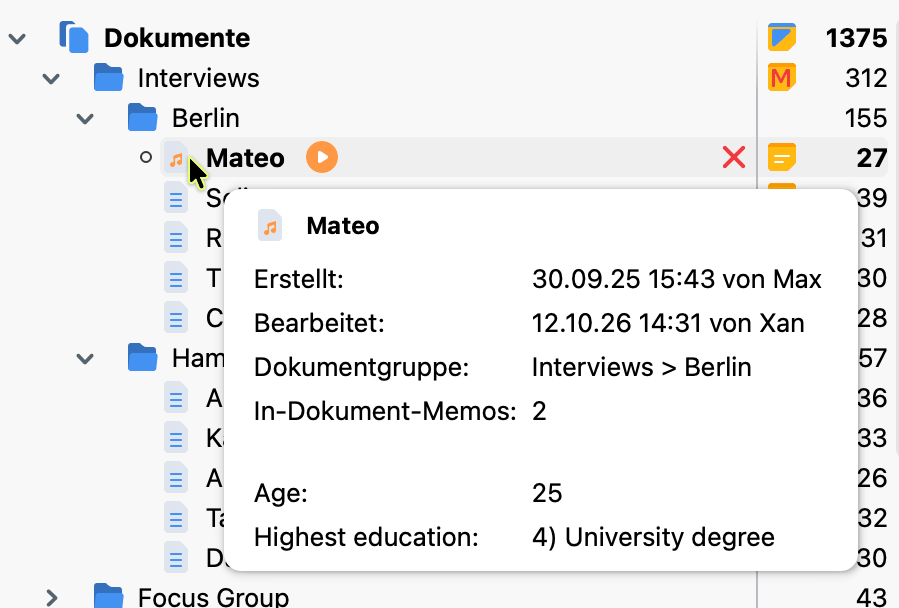Click the Ham folder icon
Image resolution: width=899 pixels, height=608 pixels.
pyautogui.click(x=142, y=357)
